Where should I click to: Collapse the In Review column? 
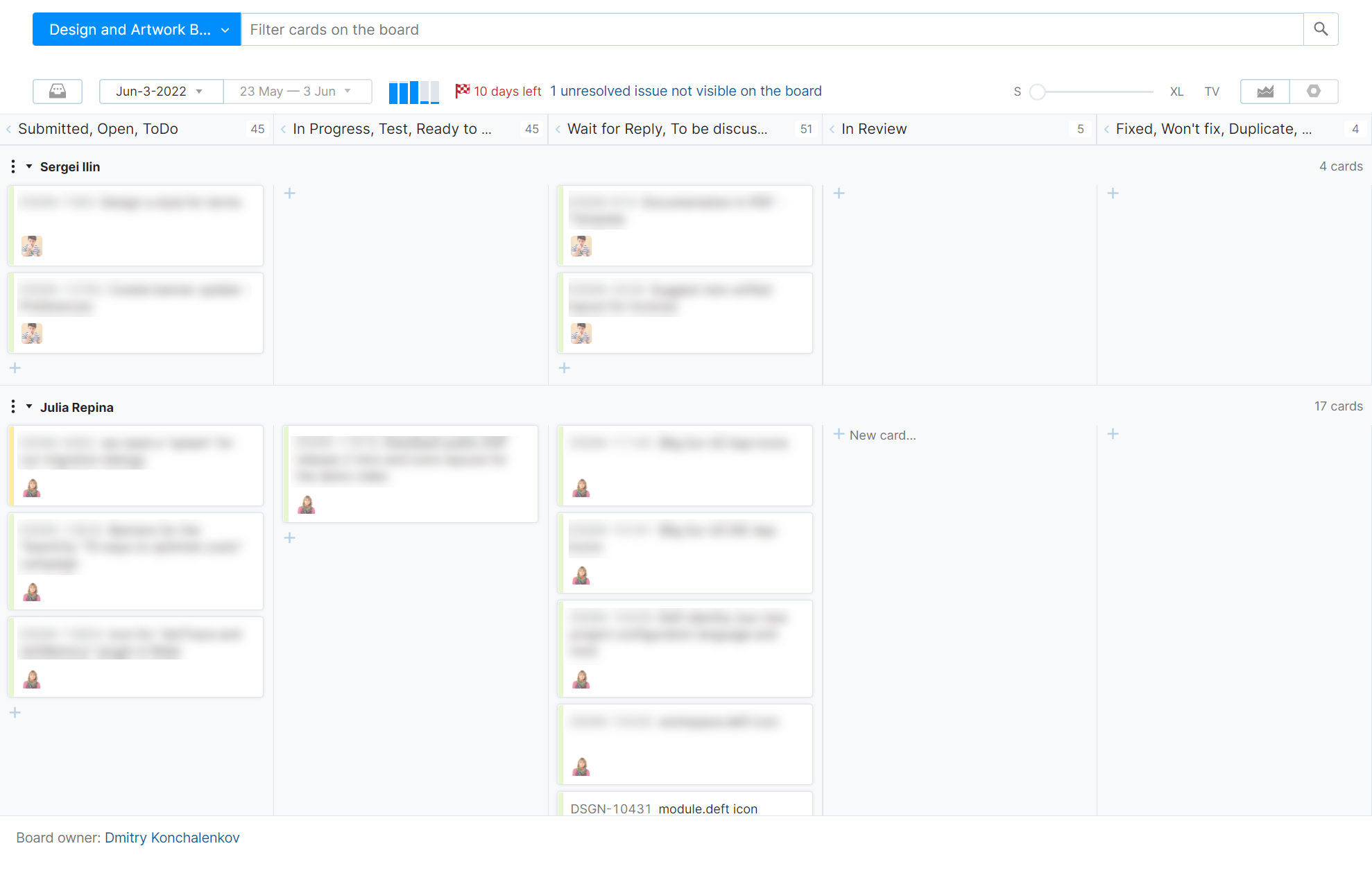[832, 129]
